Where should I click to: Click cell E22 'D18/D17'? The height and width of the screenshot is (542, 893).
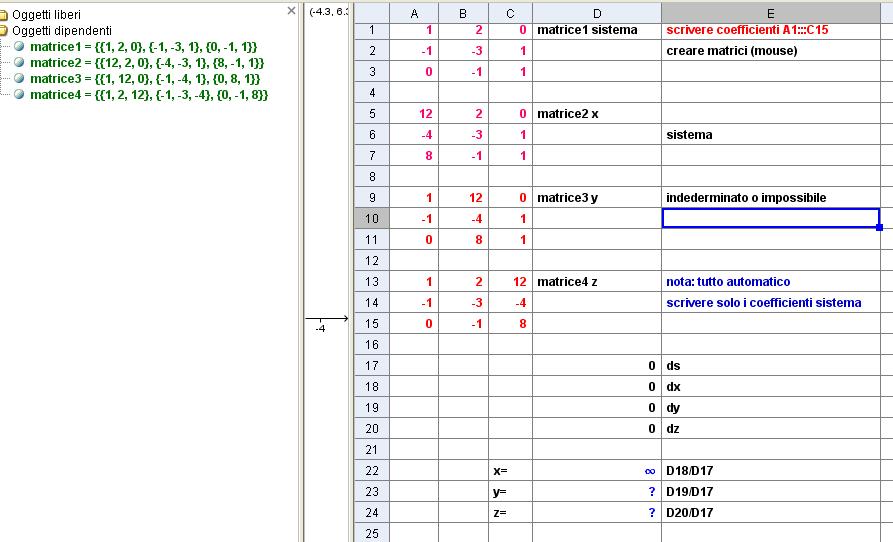pos(771,471)
